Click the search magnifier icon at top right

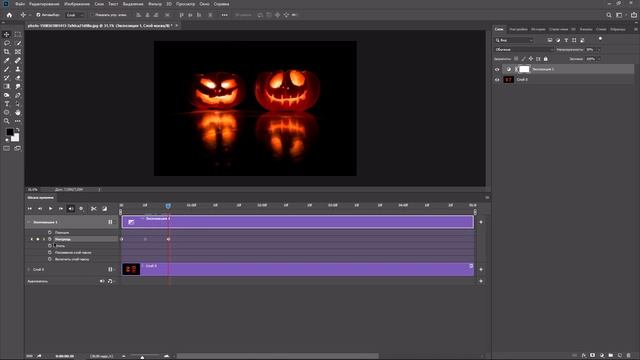pyautogui.click(x=609, y=15)
